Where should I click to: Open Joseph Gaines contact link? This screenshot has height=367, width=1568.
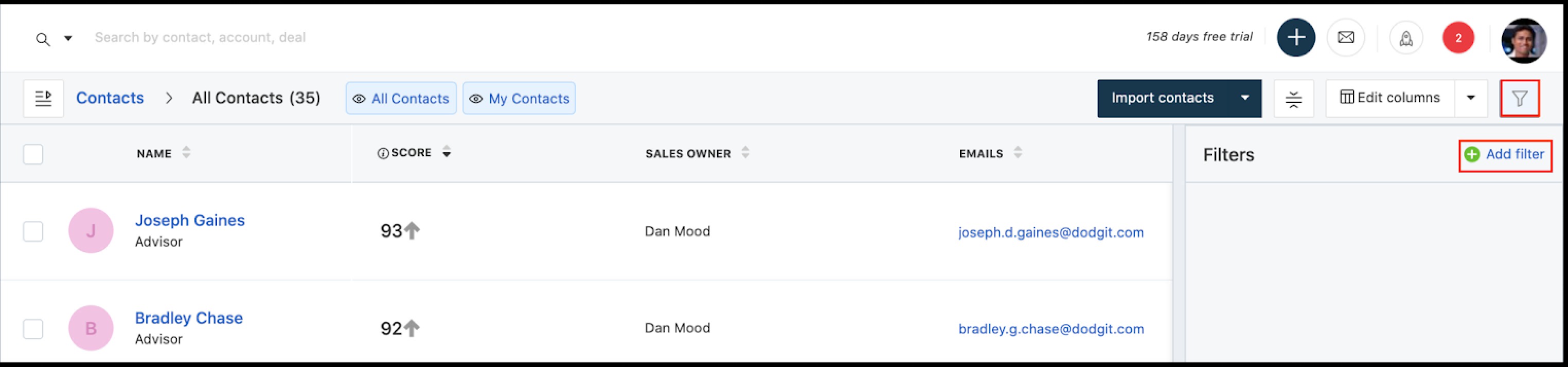189,221
